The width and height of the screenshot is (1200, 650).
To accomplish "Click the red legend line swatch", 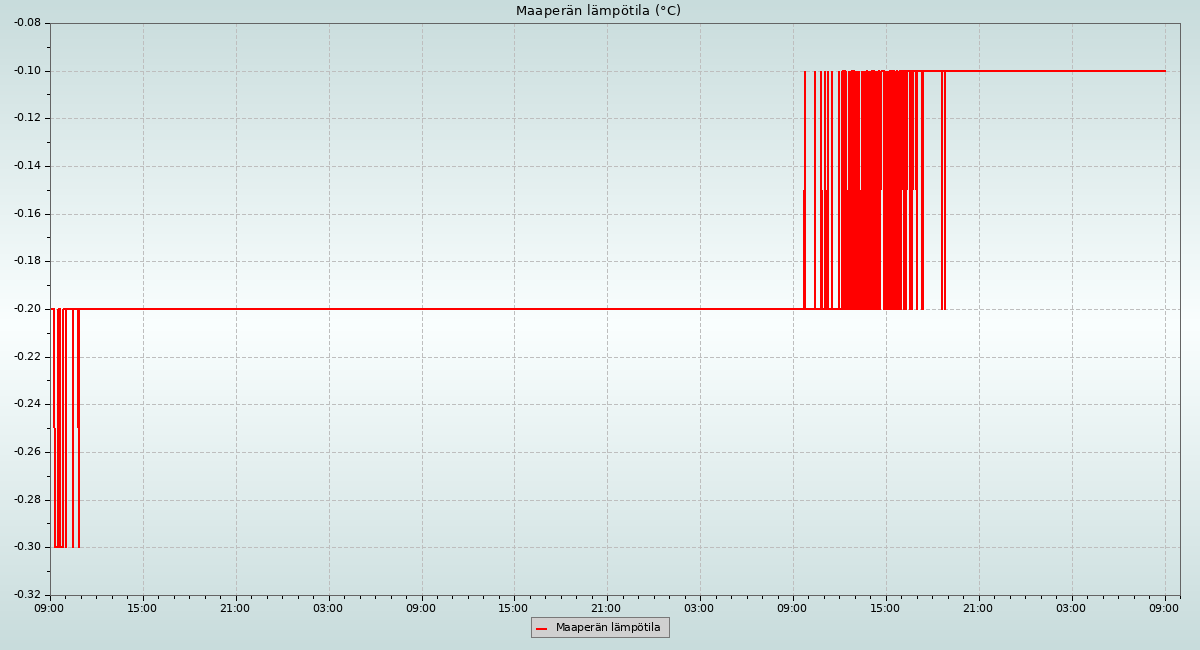I will pyautogui.click(x=541, y=628).
